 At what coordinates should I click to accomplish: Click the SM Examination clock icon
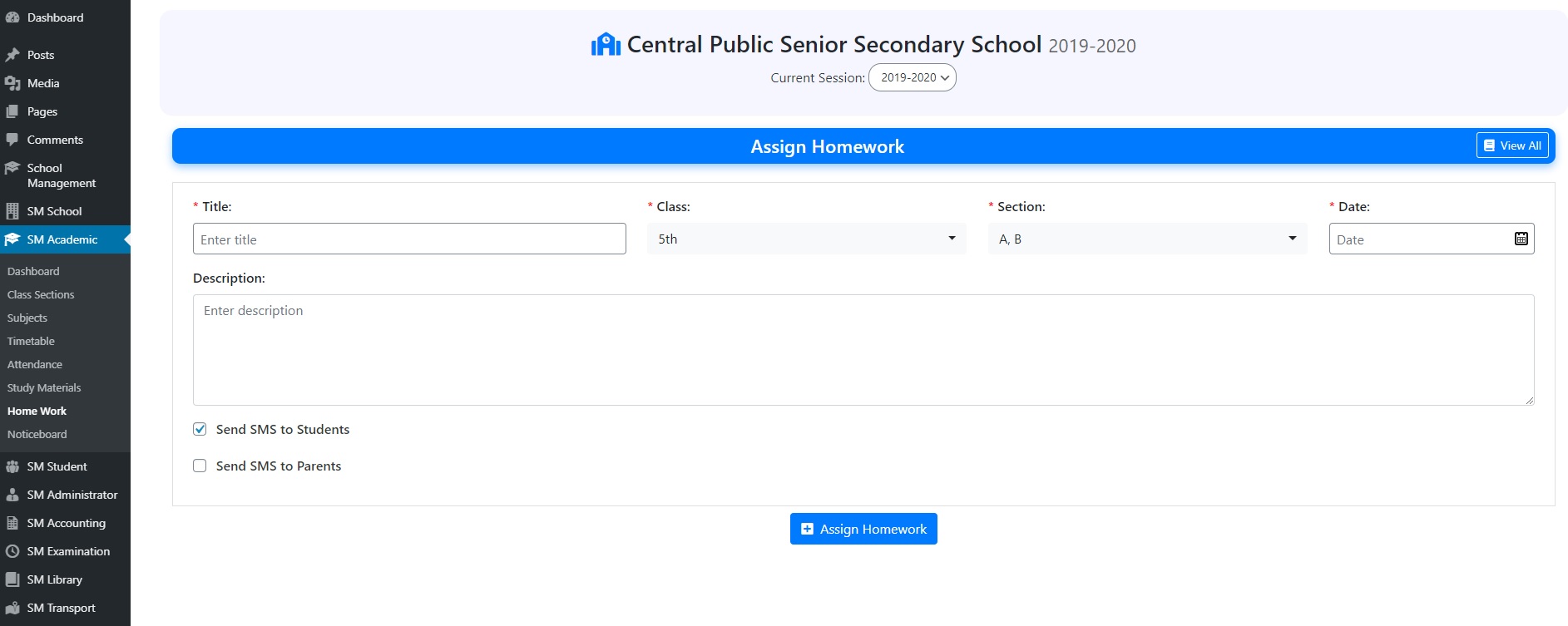[12, 551]
